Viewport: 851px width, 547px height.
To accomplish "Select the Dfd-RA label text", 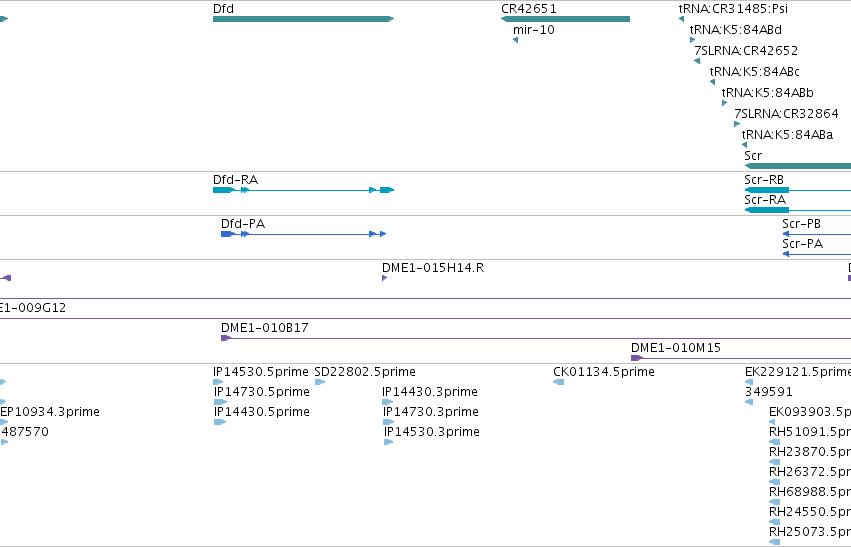I will [x=236, y=180].
